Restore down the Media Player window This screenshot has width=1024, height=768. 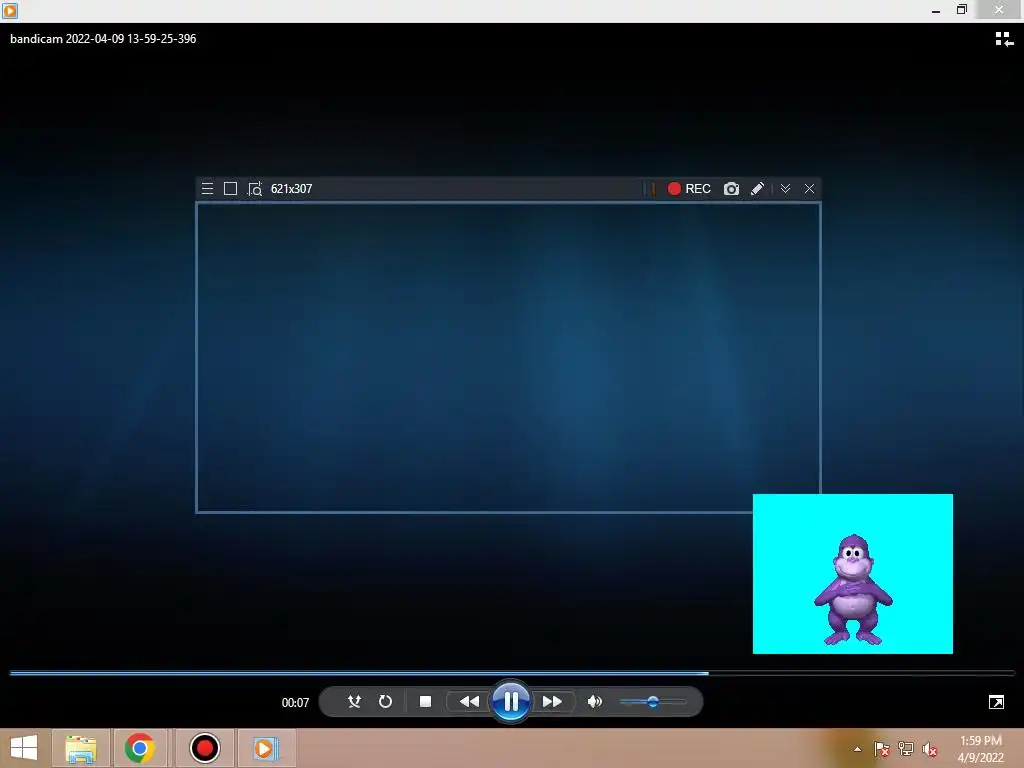pyautogui.click(x=961, y=9)
